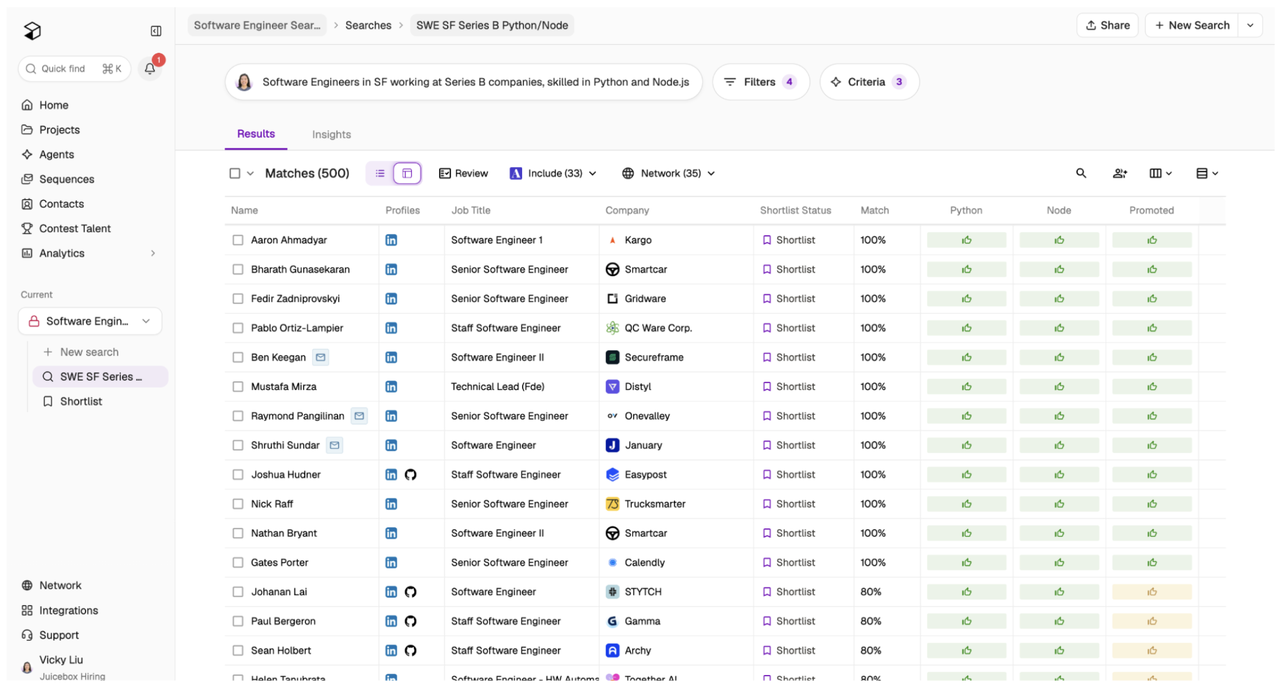
Task: Click New search in sidebar
Action: pos(89,352)
